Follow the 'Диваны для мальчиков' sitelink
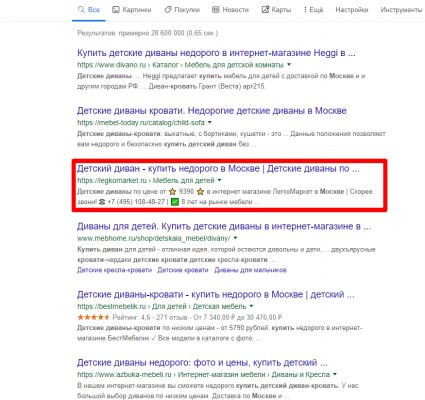 250,270
